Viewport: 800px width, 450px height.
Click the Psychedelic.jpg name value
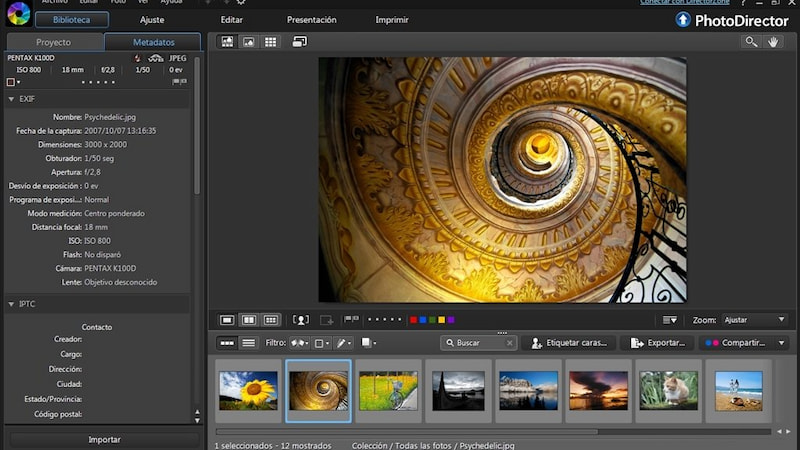click(110, 117)
